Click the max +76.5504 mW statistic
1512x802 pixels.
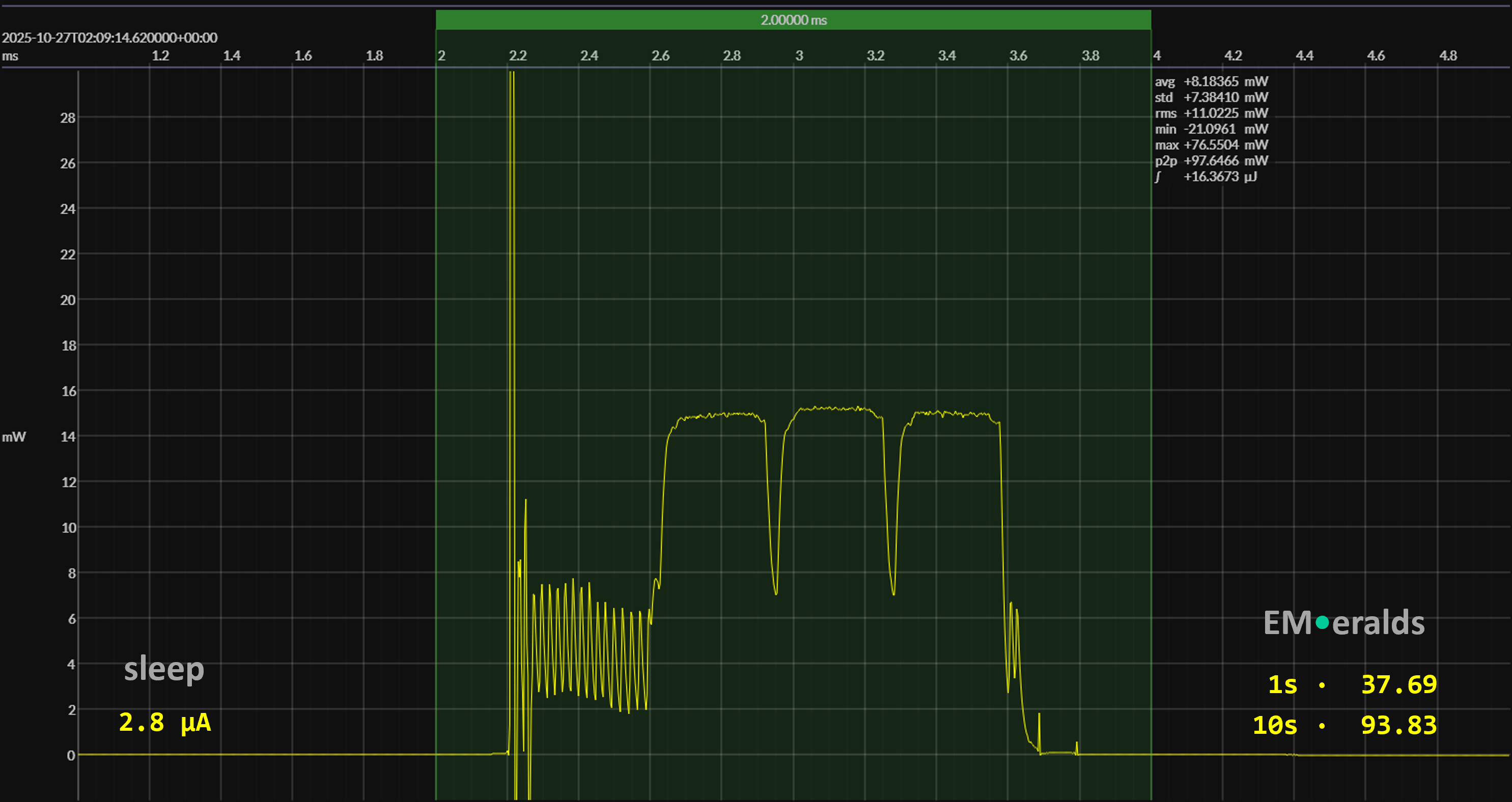[1211, 145]
